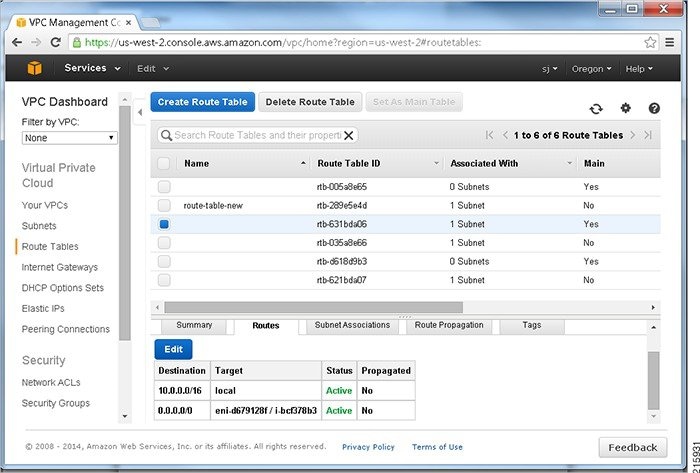Open the Privacy Policy link
Screen dimensions: 700x473
click(x=368, y=447)
